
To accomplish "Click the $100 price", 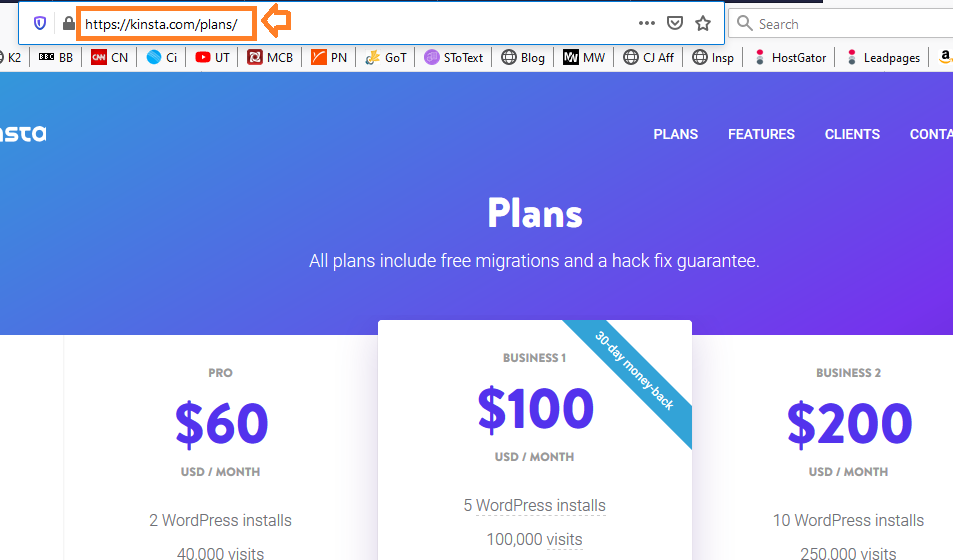I will [x=535, y=409].
